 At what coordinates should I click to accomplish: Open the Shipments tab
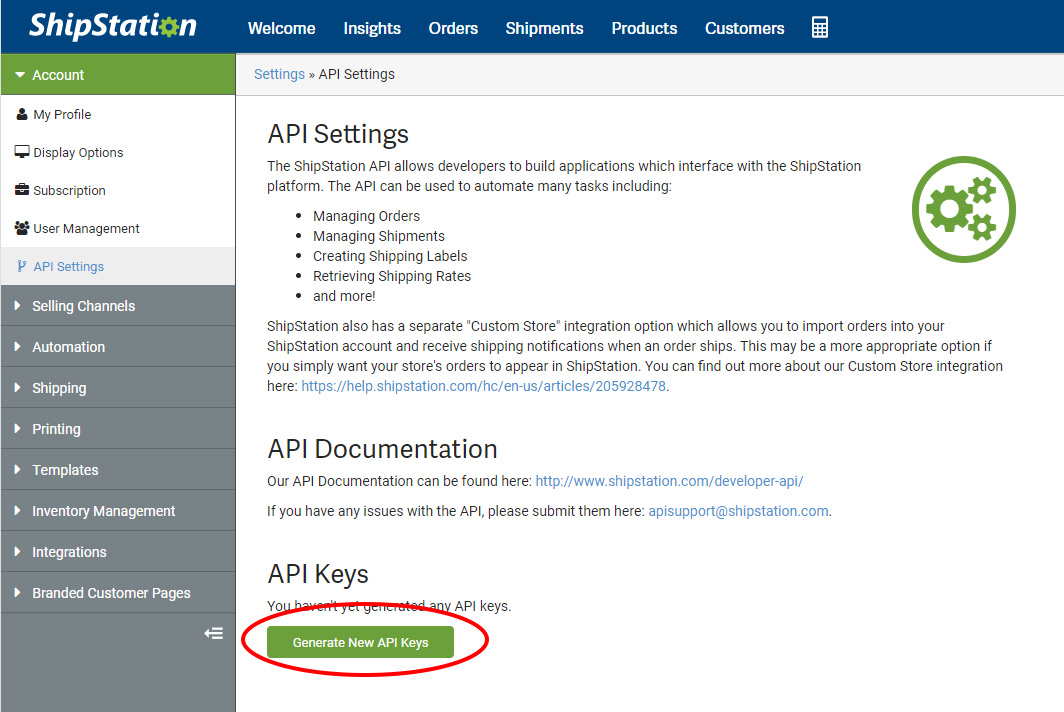click(544, 29)
